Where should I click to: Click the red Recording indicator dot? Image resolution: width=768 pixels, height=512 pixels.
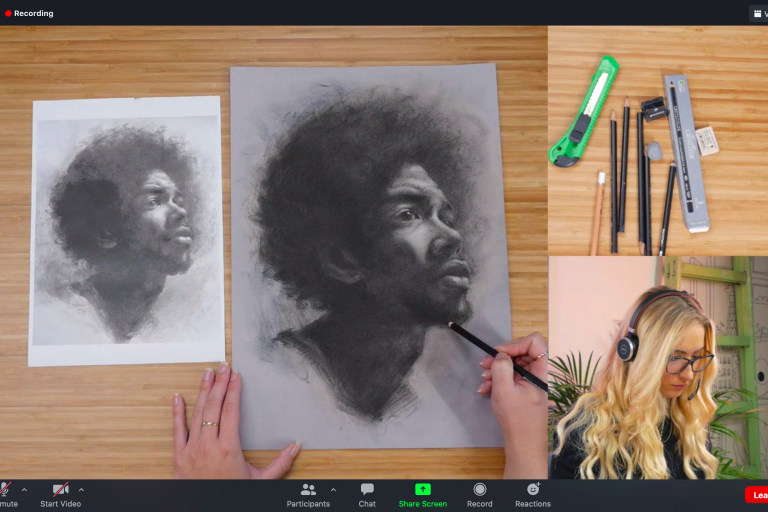pyautogui.click(x=8, y=14)
